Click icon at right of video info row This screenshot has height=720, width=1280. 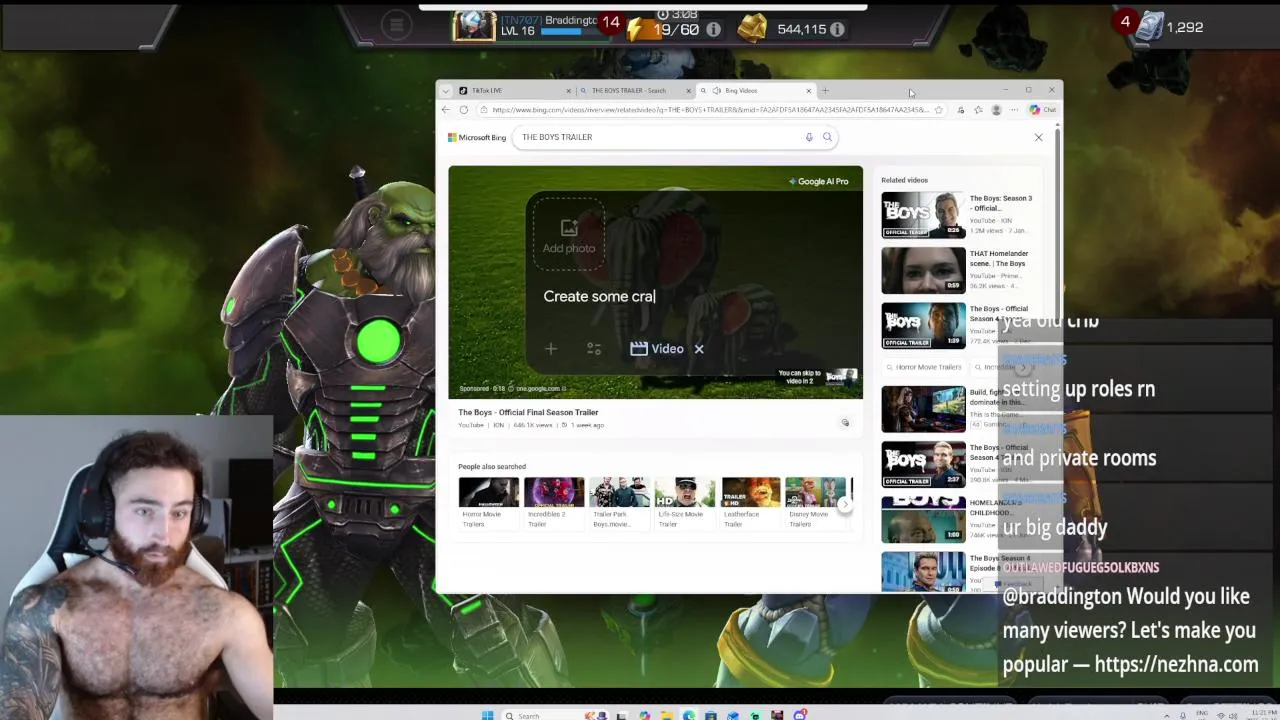845,423
